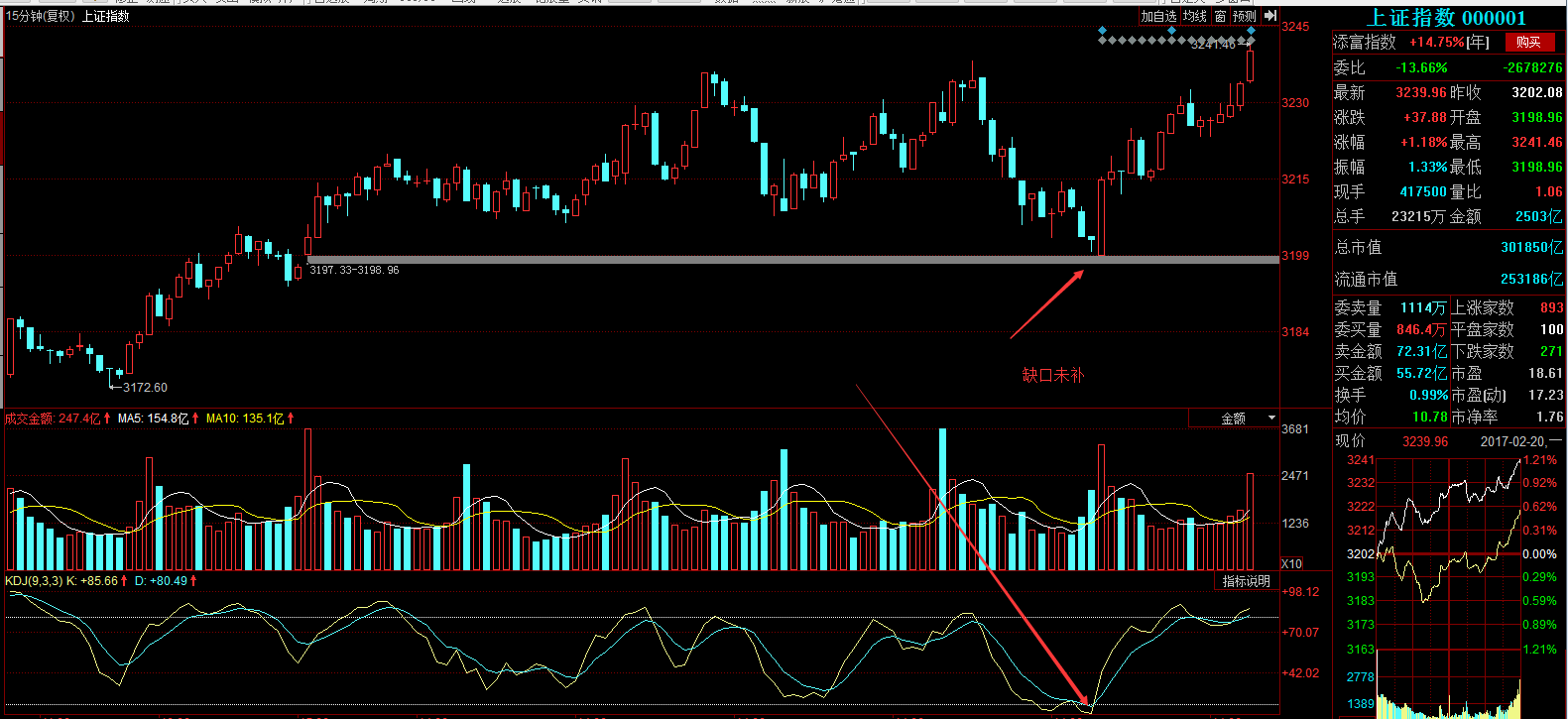
Task: Click the 市净率 1.76 value
Action: point(1550,418)
